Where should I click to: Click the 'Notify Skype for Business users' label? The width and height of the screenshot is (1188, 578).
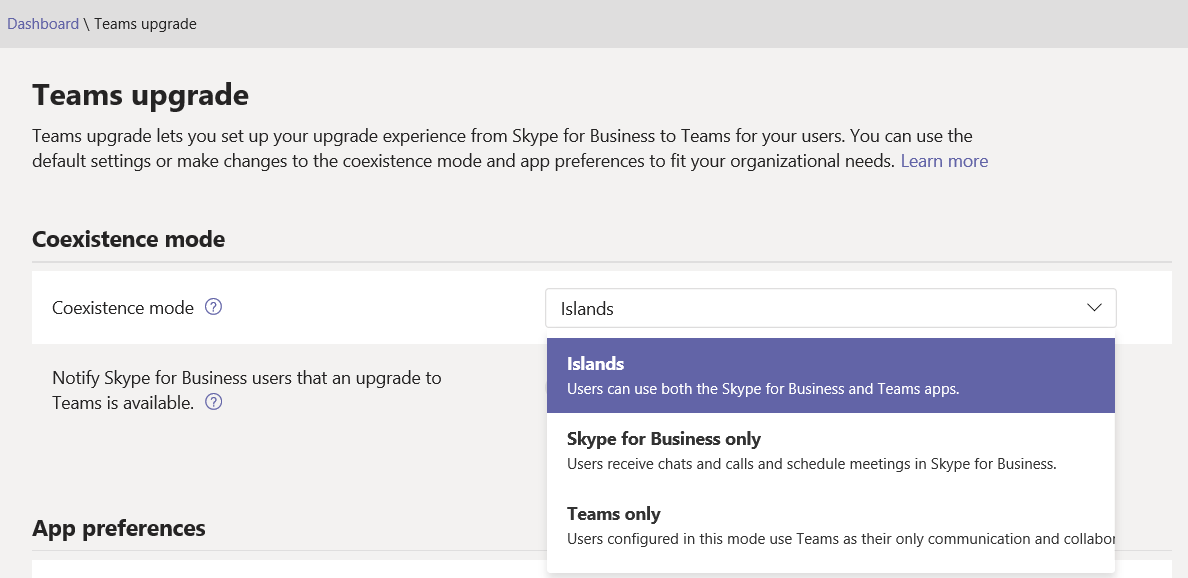pyautogui.click(x=246, y=378)
